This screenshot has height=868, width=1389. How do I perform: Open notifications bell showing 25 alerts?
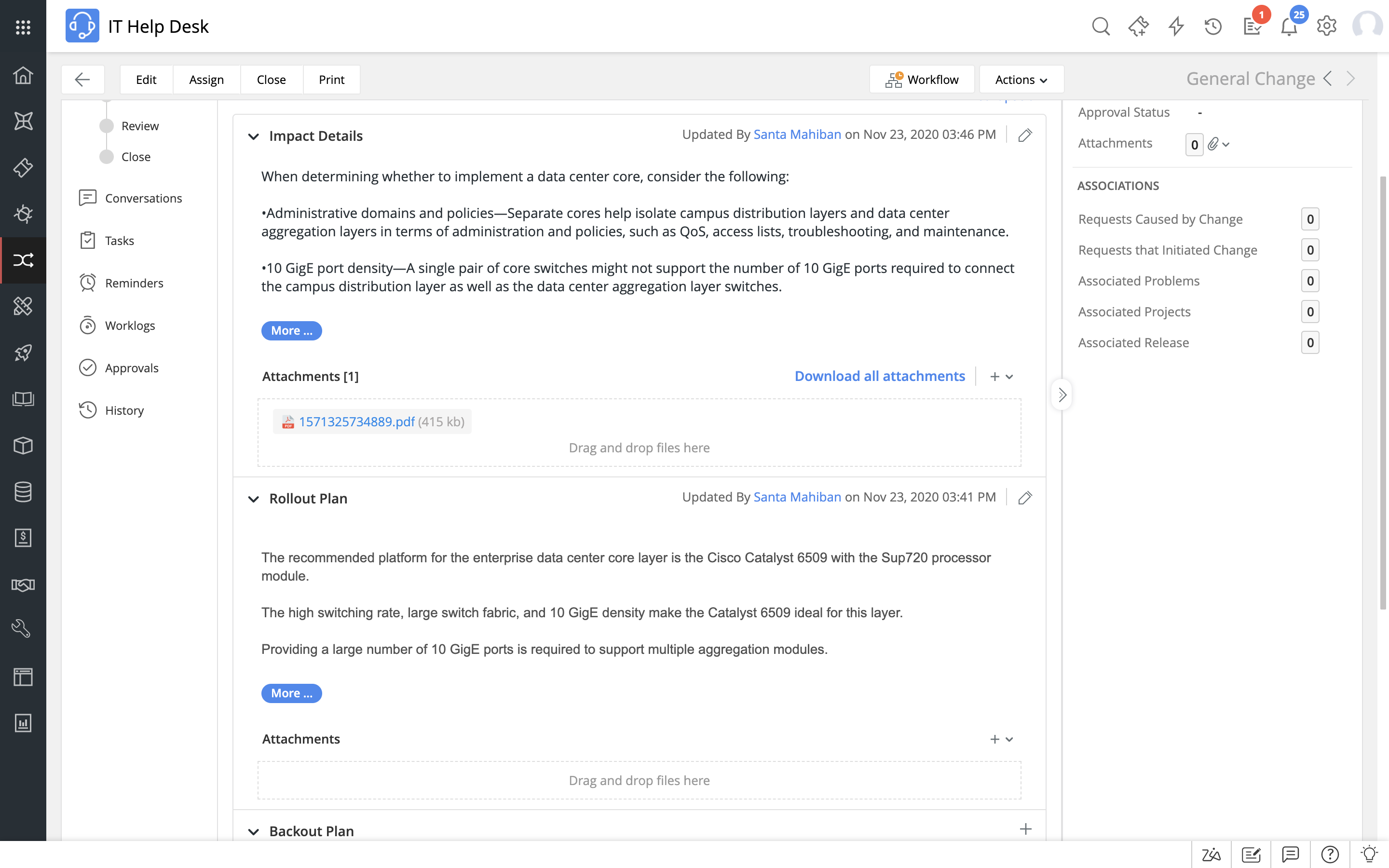1289,27
